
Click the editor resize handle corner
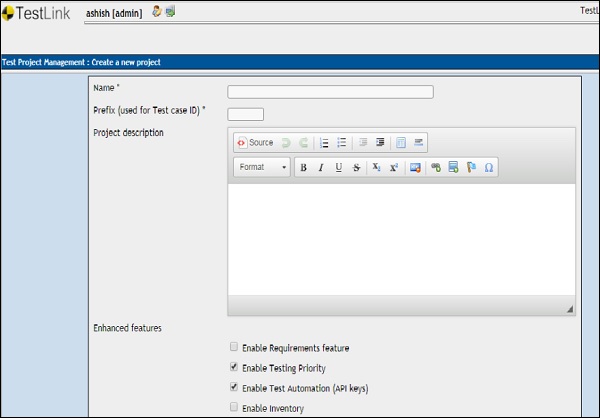tap(570, 310)
